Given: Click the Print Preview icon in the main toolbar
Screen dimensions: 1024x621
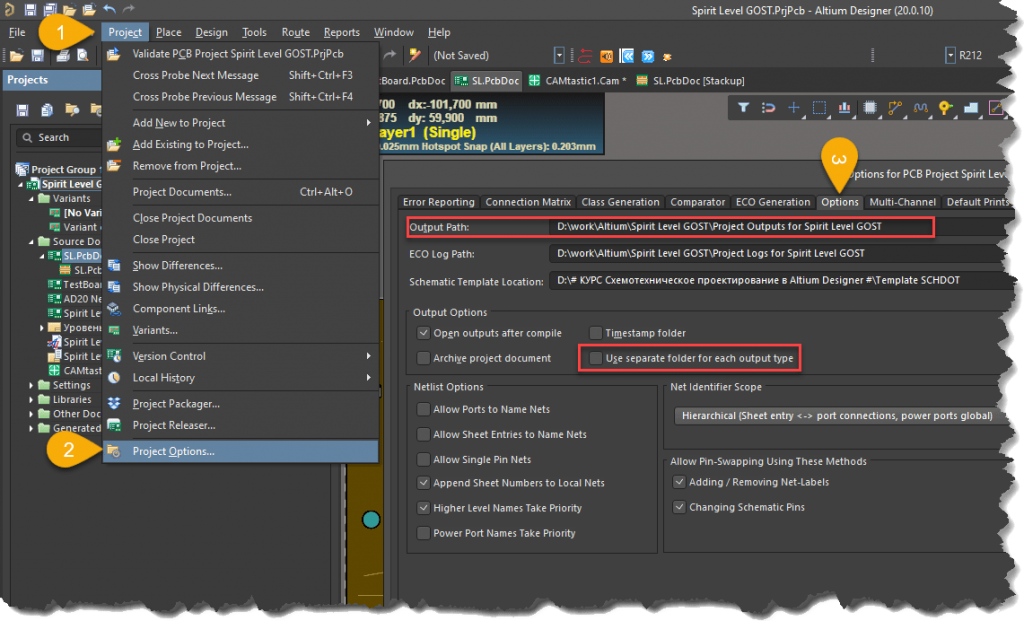Looking at the screenshot, I should 83,56.
